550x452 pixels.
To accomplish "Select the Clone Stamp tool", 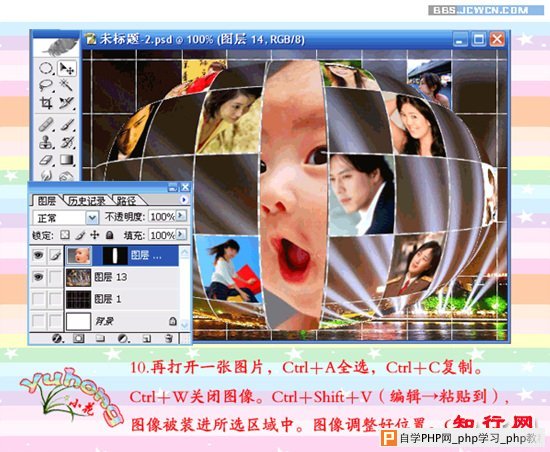I will click(x=46, y=142).
